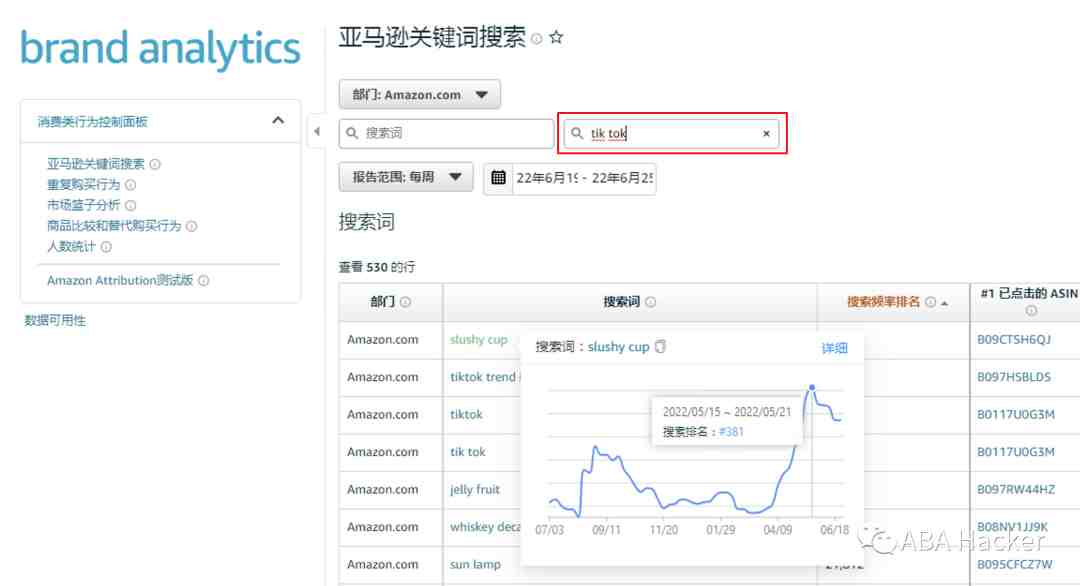
Task: Open ASIN B097HSBLDS
Action: click(x=1014, y=377)
